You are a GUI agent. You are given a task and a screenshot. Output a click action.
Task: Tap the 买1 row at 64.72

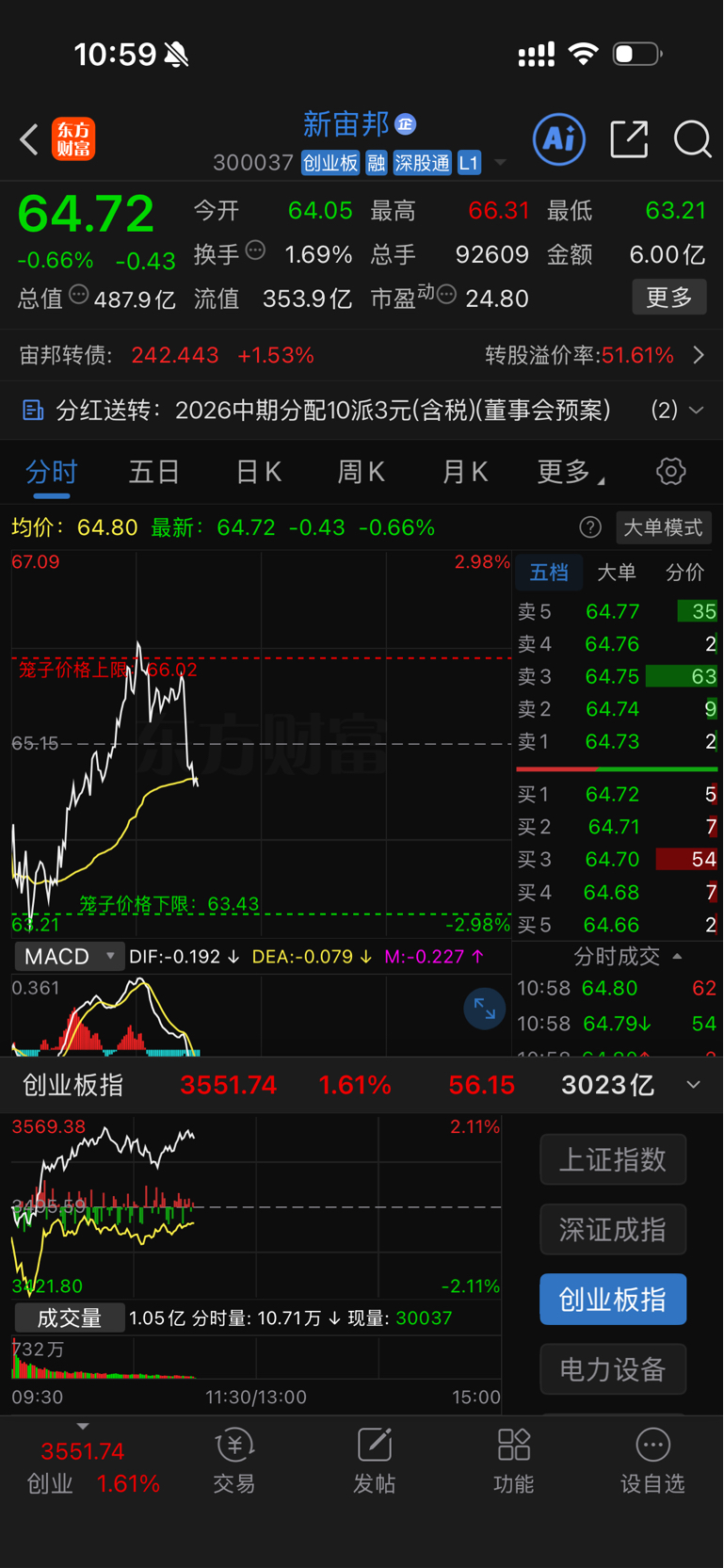pyautogui.click(x=617, y=794)
